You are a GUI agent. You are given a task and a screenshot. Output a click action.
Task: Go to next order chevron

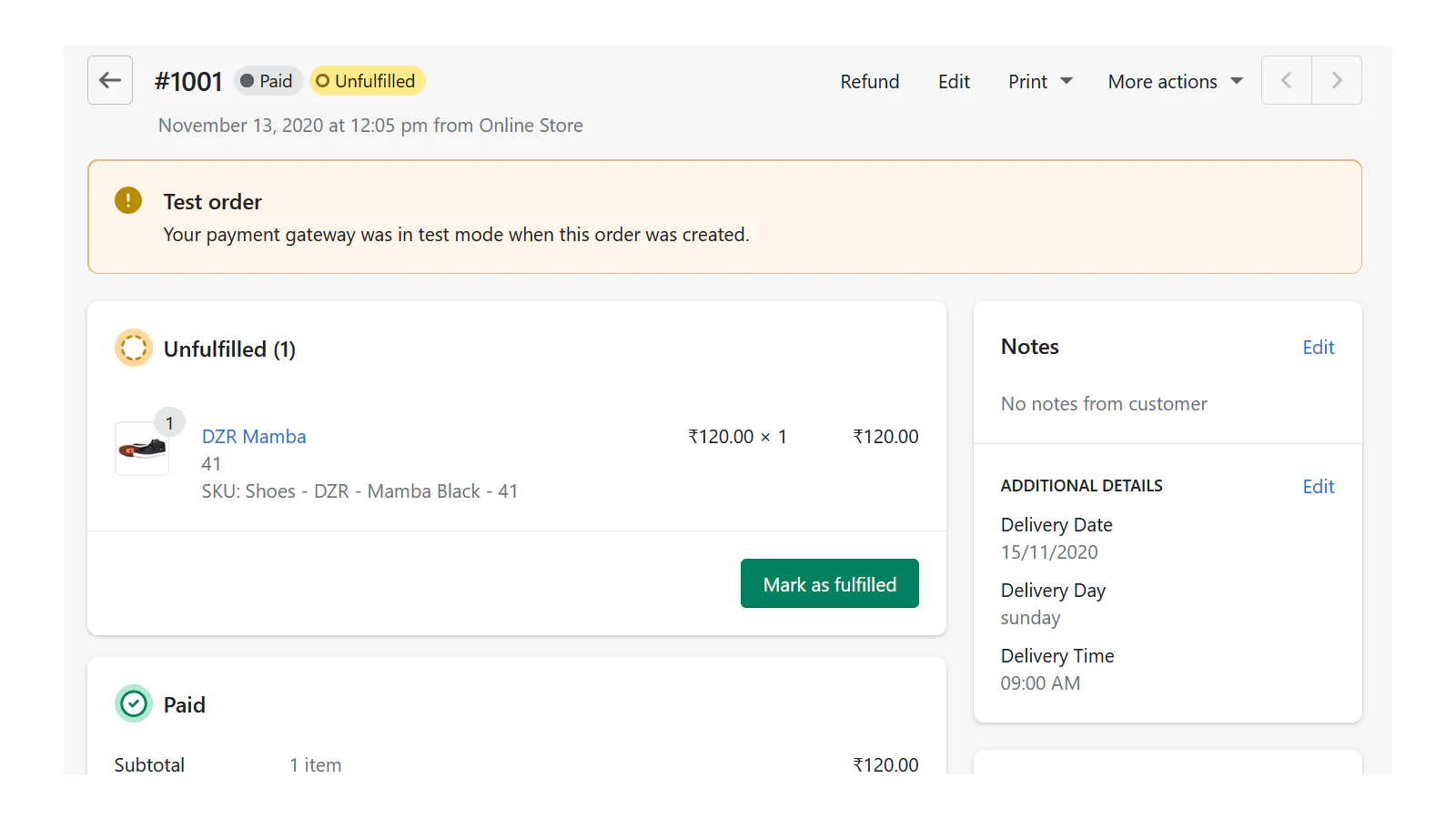(x=1336, y=80)
